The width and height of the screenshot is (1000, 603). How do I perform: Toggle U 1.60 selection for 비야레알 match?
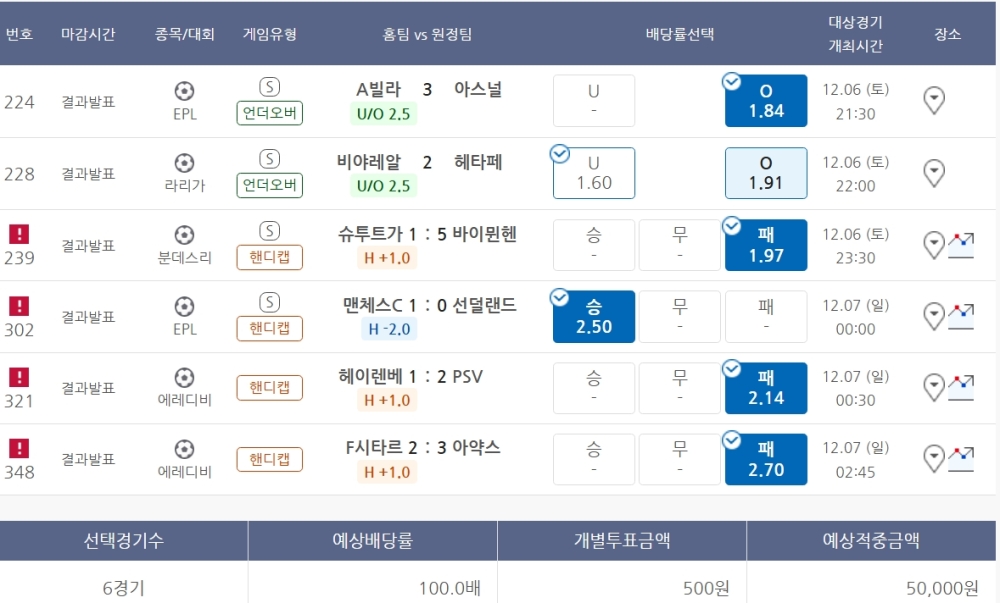594,173
